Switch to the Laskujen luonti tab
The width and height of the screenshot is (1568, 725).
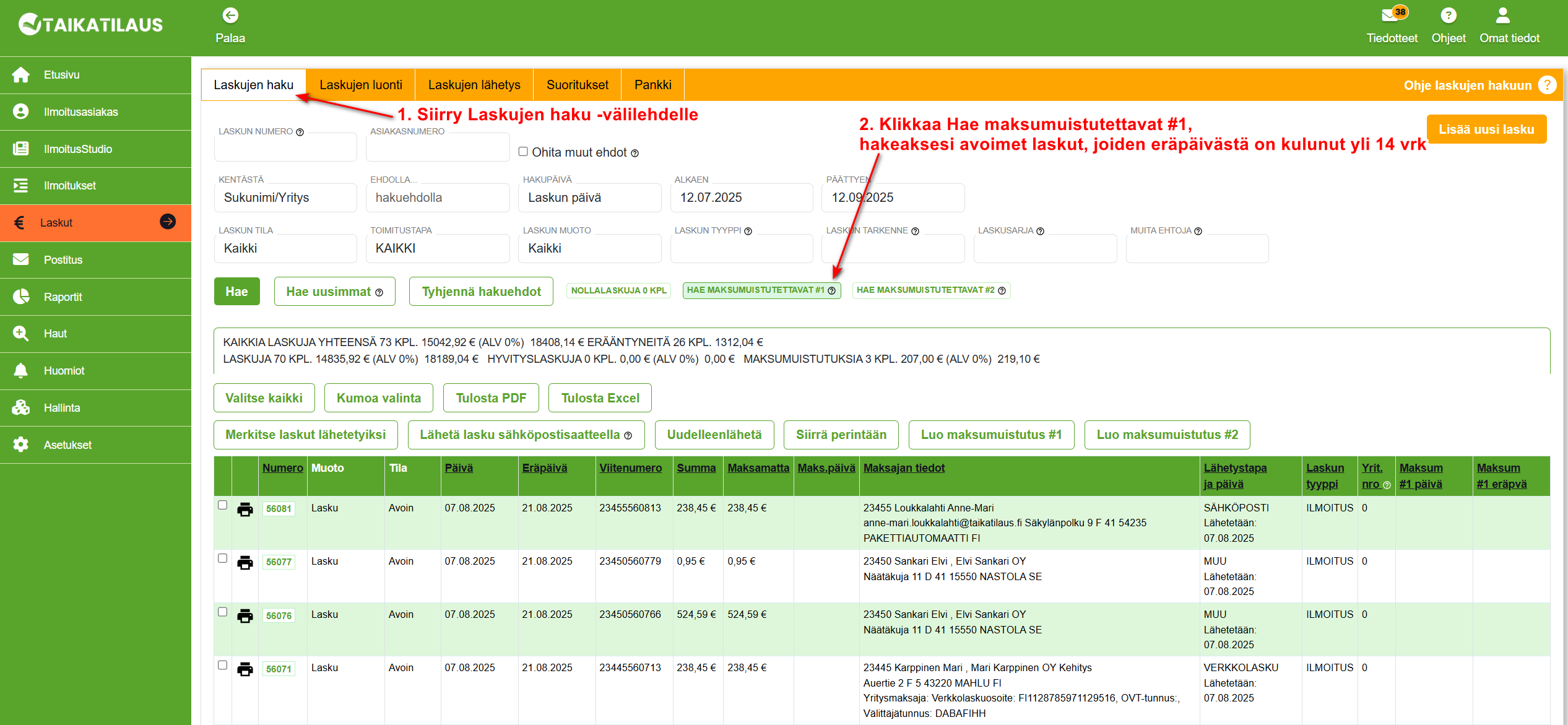coord(361,85)
